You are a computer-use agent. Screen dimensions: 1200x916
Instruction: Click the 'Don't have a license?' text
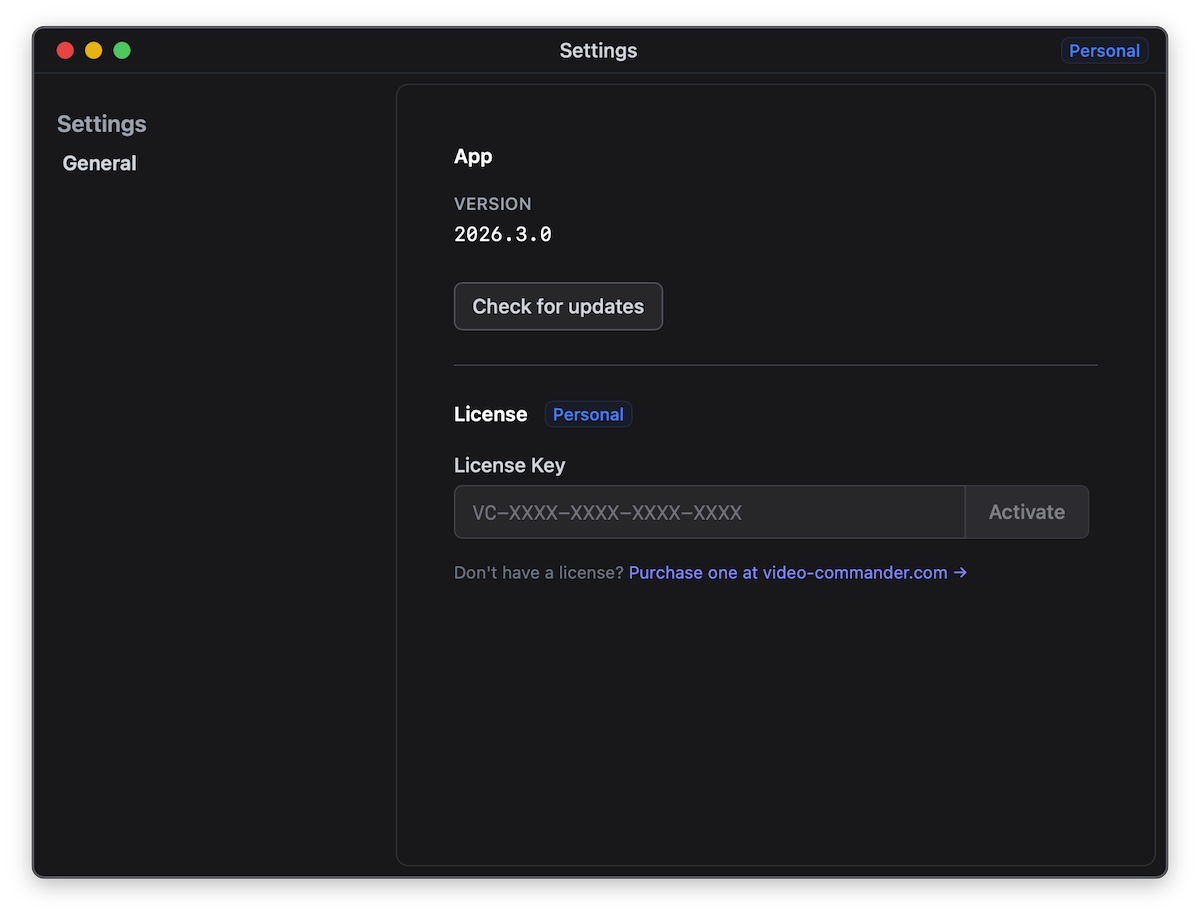(538, 572)
